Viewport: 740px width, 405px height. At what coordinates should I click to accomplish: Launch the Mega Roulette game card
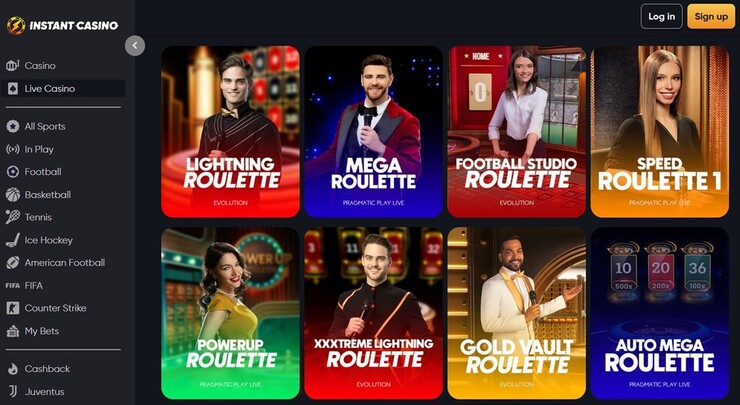(x=373, y=131)
